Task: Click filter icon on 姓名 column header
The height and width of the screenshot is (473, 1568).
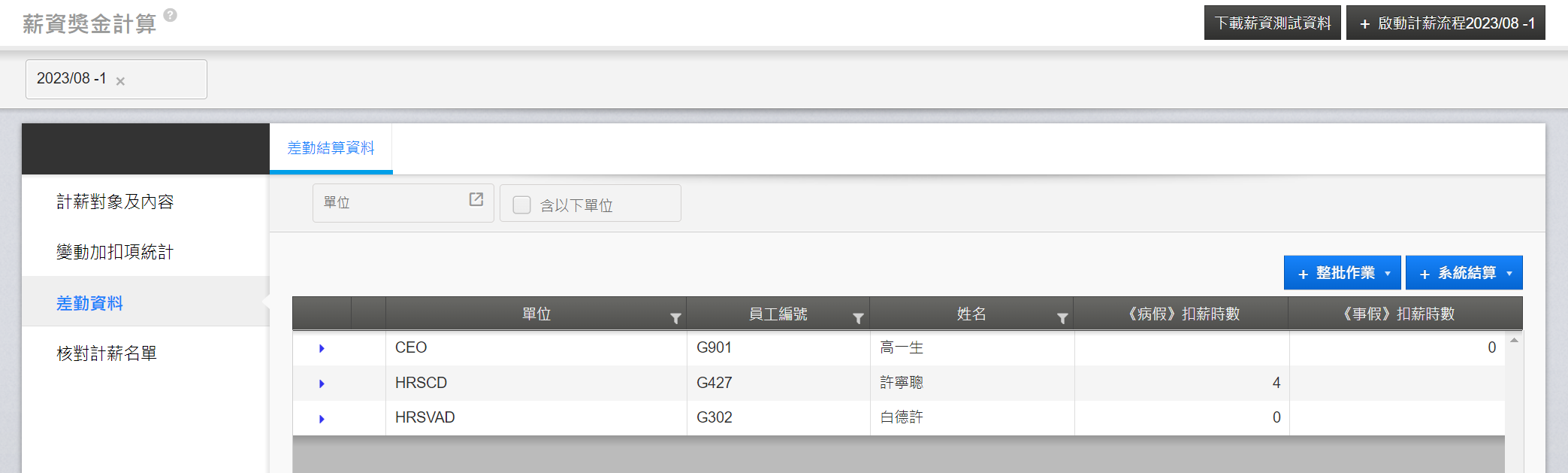Action: click(1062, 319)
